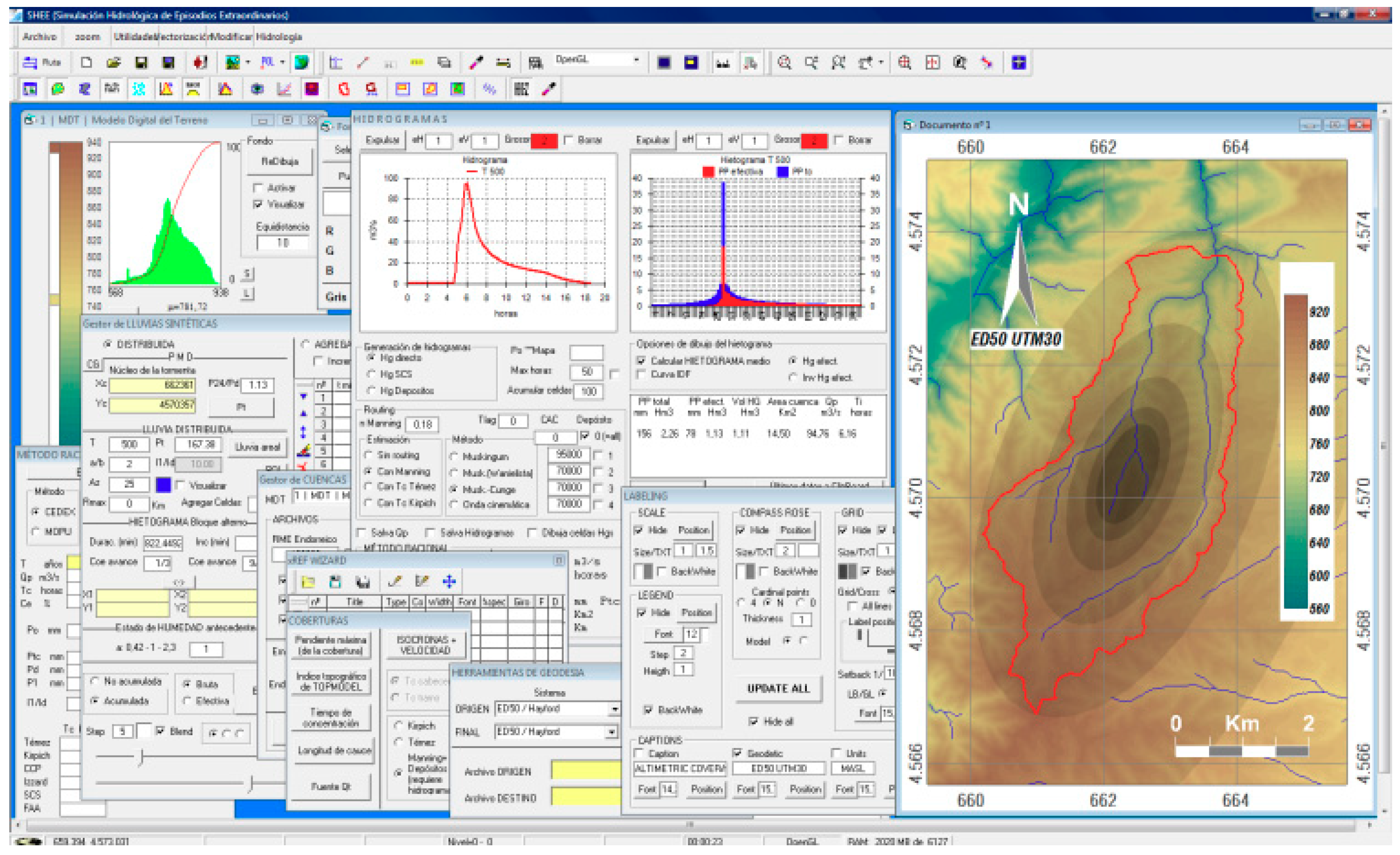Toggle Calcular HIETOGRAMA medio checkbox
Viewport: 1400px width, 855px height.
(x=642, y=361)
